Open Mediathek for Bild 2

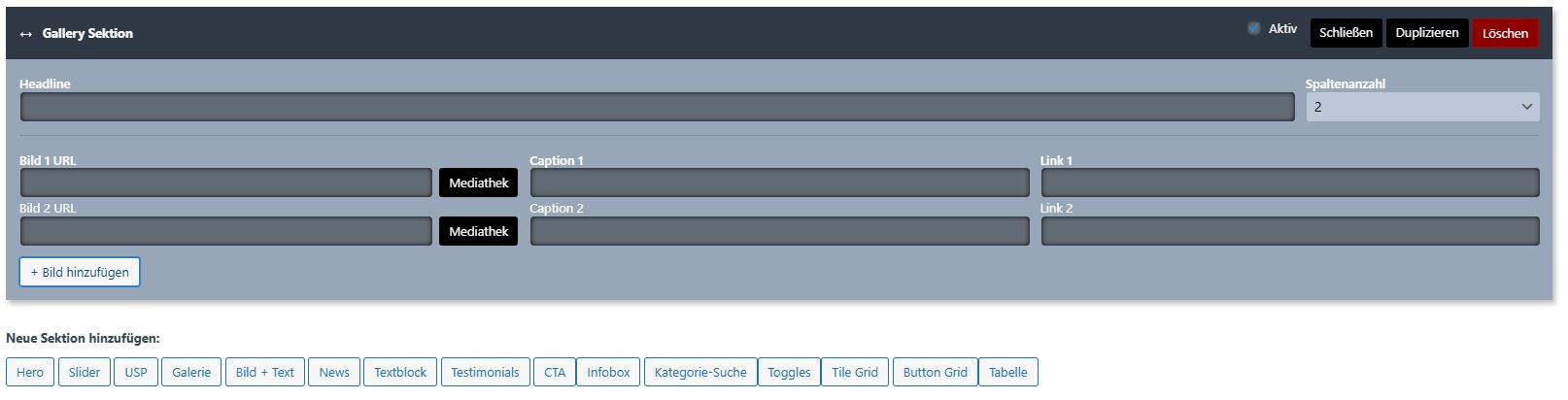point(478,232)
